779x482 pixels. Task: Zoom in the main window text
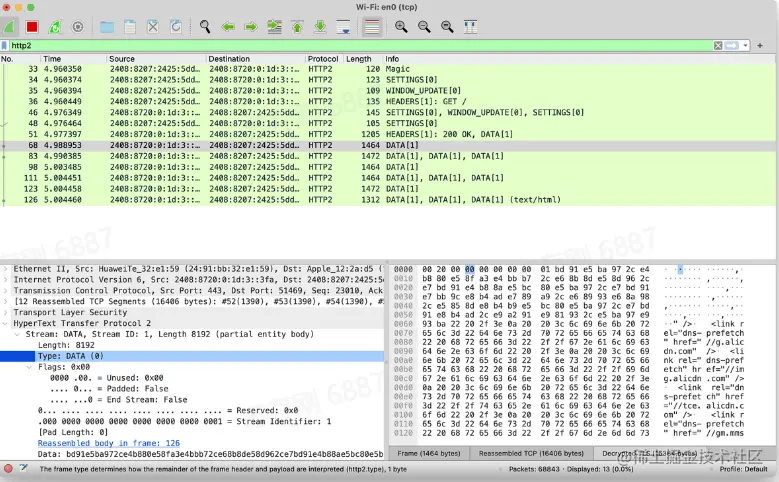click(401, 26)
